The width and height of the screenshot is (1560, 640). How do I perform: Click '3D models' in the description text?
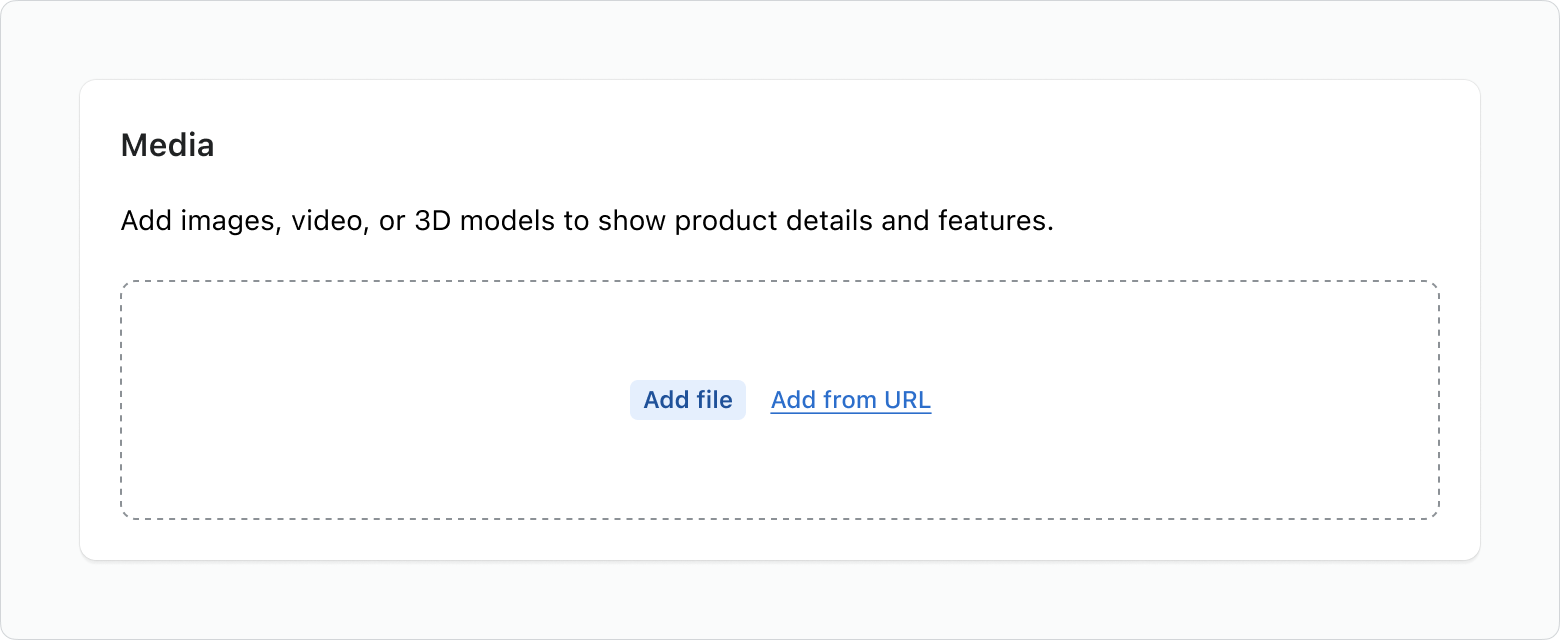point(484,220)
